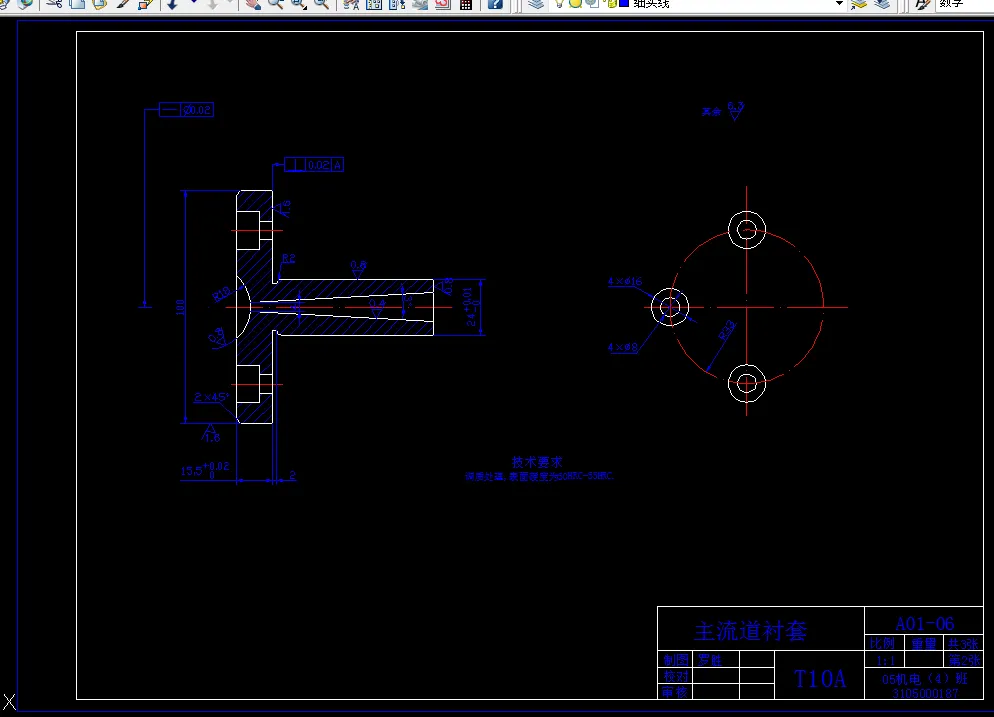Select material text T10A
Screen dimensions: 994x717
click(820, 679)
